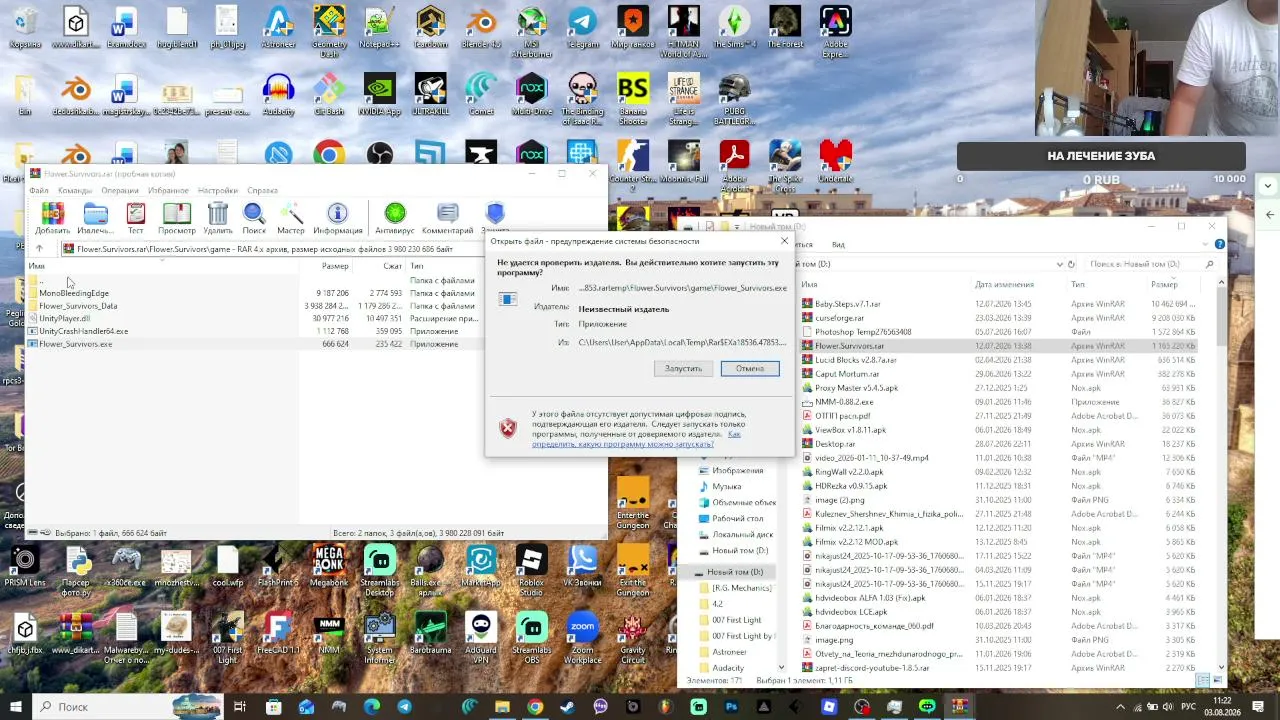Run the Антивирус scan tool in WinRAR

pyautogui.click(x=395, y=219)
